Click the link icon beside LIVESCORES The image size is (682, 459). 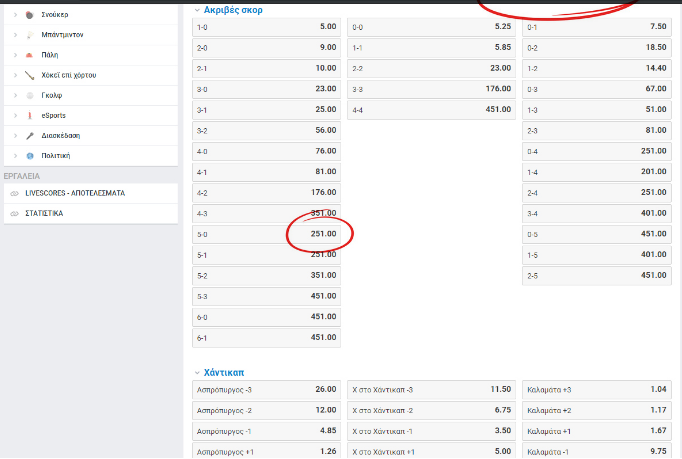point(15,193)
